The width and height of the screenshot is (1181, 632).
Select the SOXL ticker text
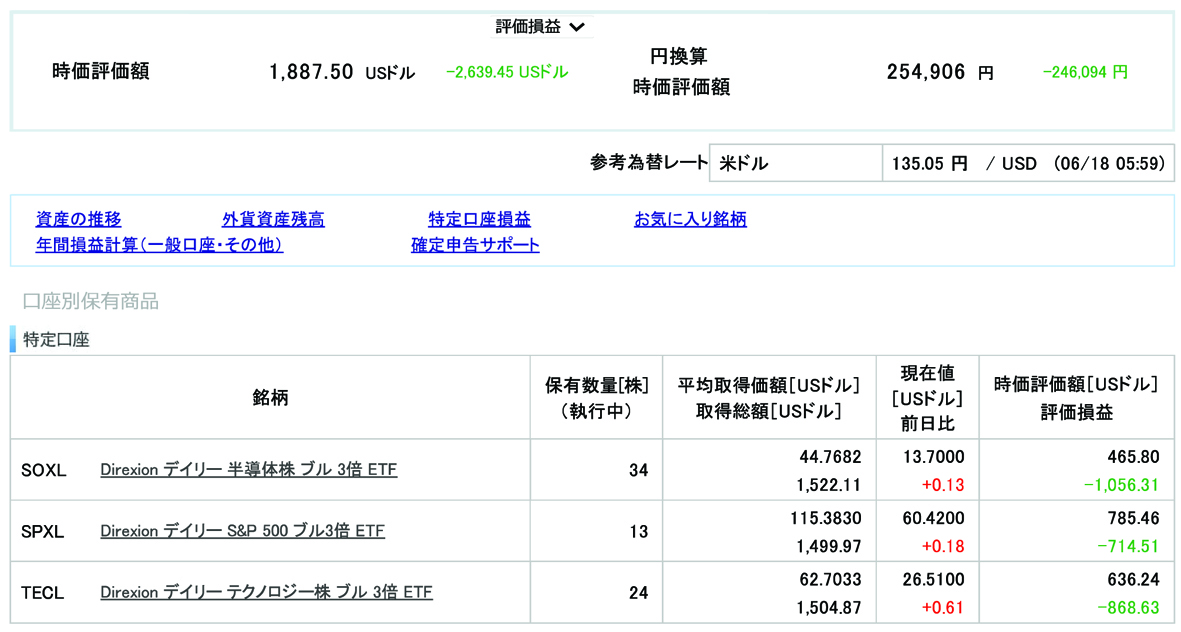point(44,470)
